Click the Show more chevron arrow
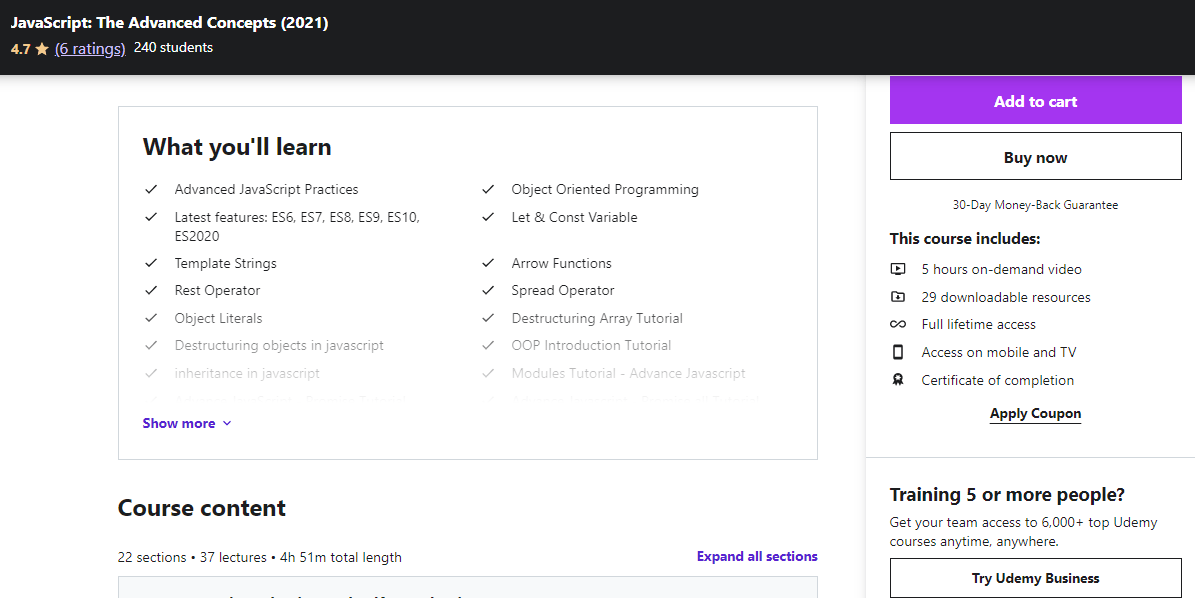 point(227,423)
